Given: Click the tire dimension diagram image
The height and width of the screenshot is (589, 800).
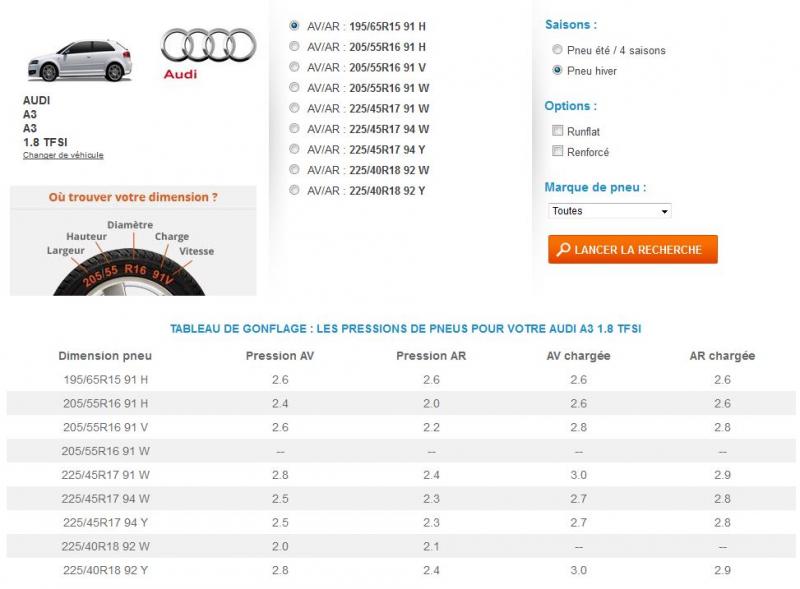Looking at the screenshot, I should point(133,257).
